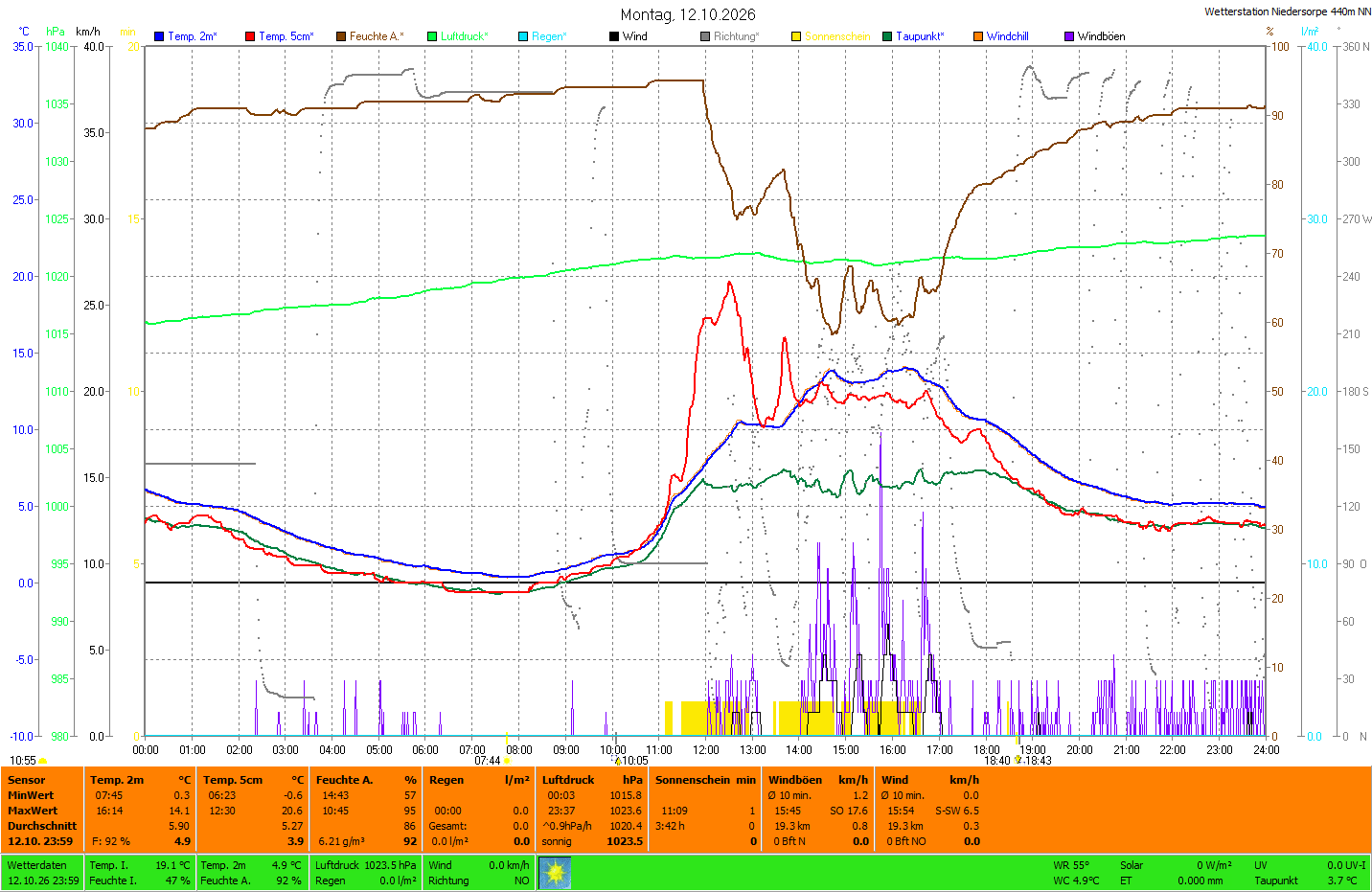Click the 'MaxWert' row label
1372x892 pixels.
click(33, 811)
